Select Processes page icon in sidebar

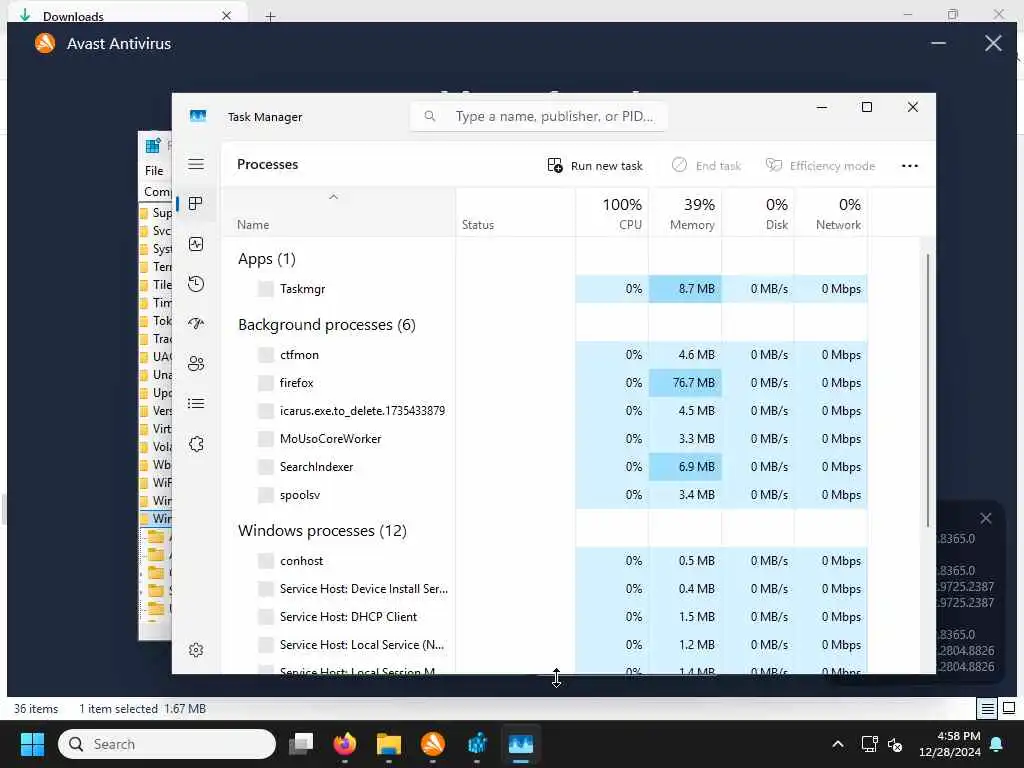tap(196, 204)
